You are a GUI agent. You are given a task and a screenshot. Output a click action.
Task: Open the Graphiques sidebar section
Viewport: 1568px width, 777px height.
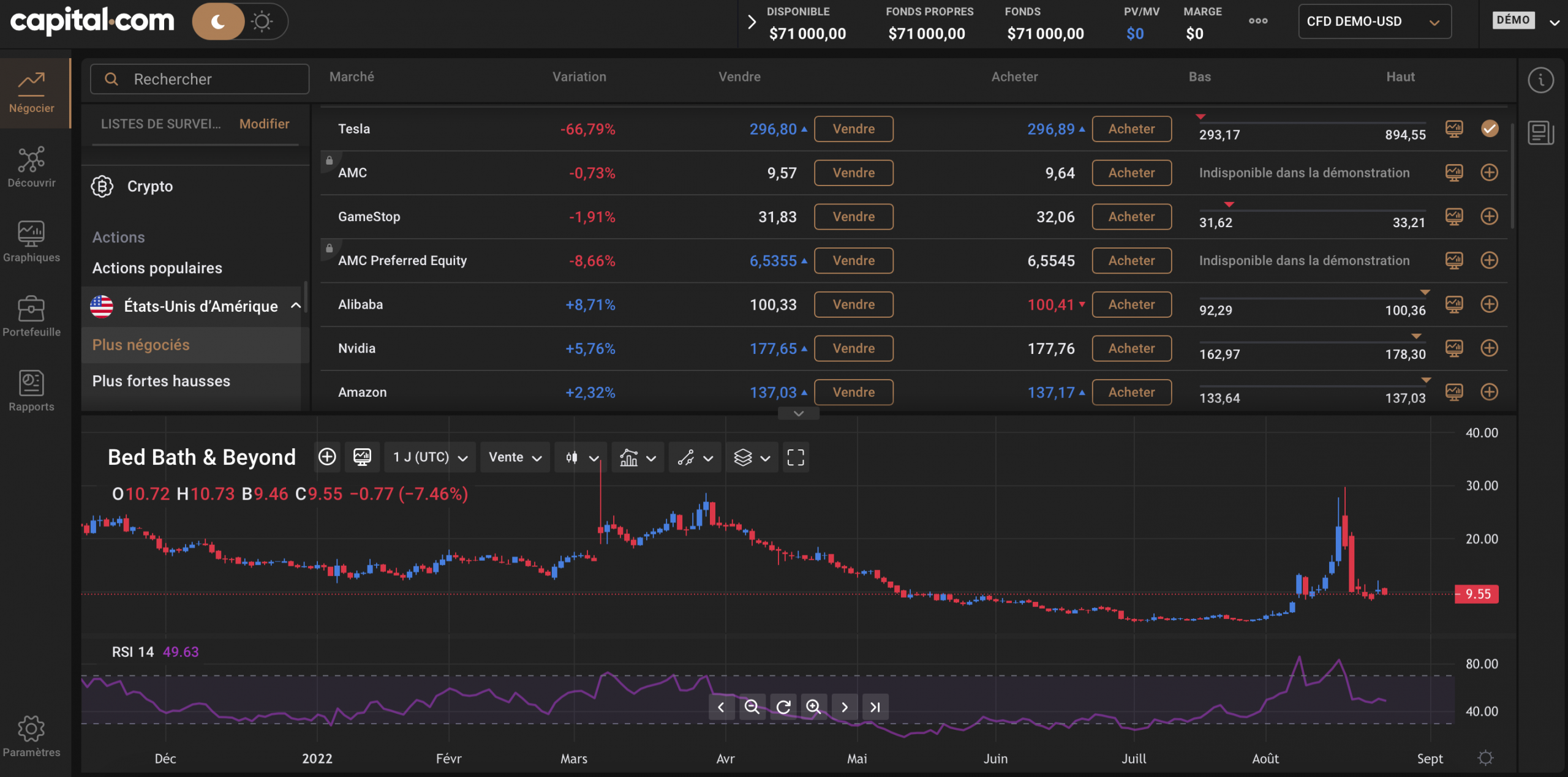32,241
